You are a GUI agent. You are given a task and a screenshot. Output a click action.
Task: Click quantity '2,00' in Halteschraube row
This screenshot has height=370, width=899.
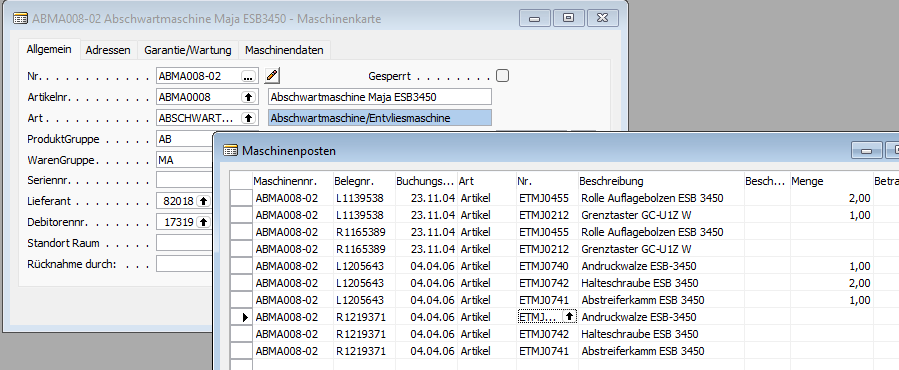tap(859, 283)
